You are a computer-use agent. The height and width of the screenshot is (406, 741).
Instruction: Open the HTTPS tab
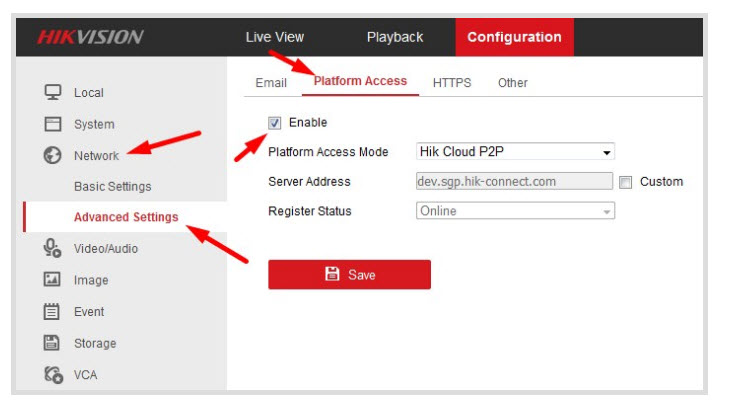pyautogui.click(x=452, y=83)
